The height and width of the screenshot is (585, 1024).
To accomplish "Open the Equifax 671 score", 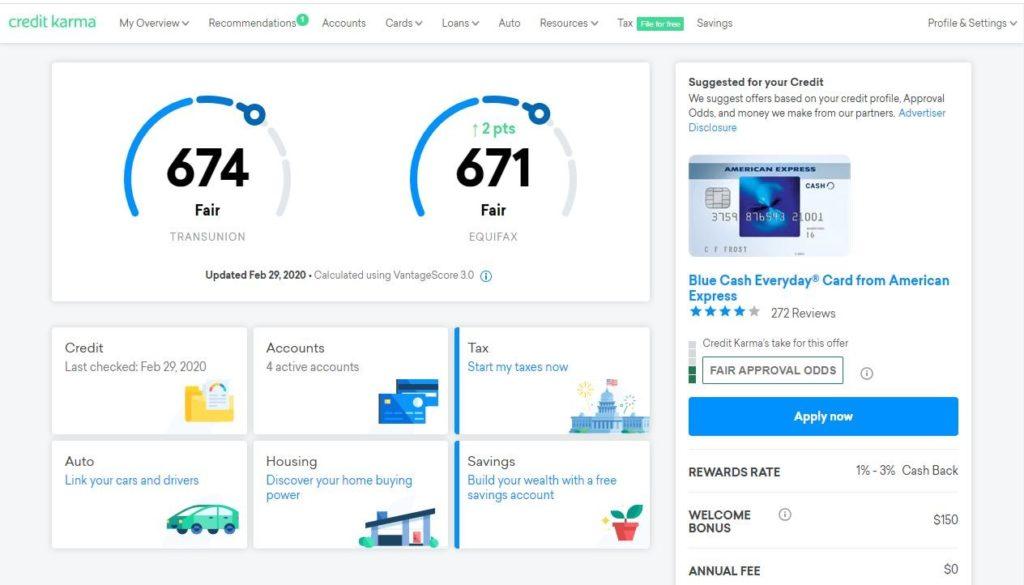I will [x=493, y=168].
